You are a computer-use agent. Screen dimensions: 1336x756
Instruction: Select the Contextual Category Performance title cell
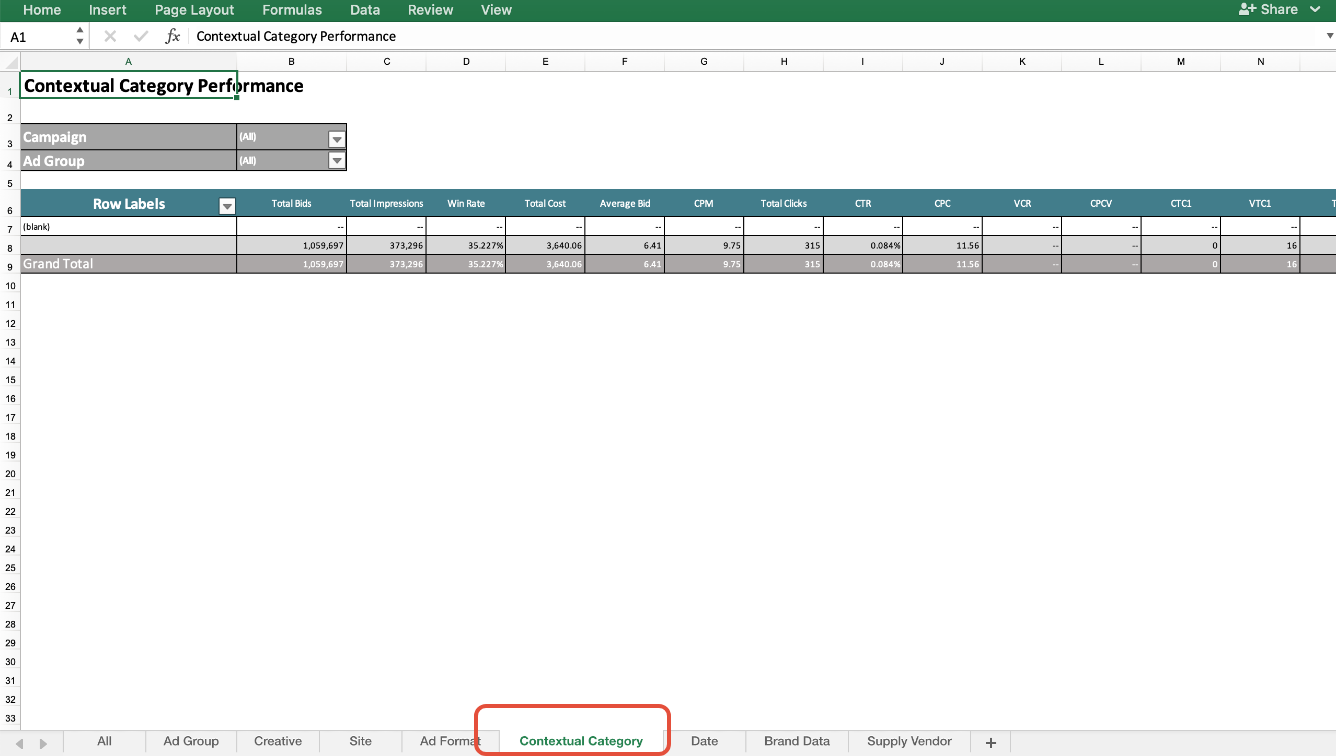coord(128,86)
